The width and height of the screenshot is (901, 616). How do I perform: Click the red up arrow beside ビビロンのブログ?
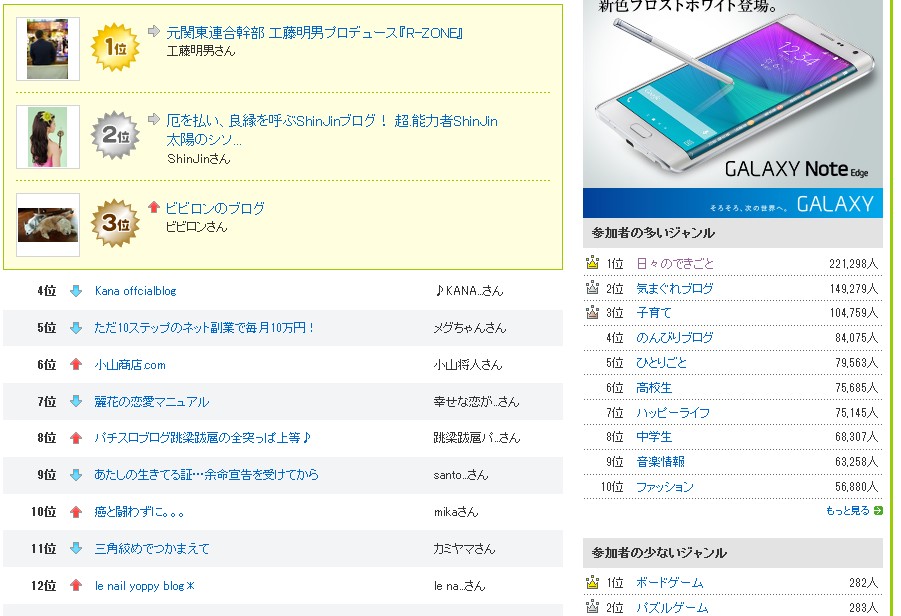click(x=154, y=208)
